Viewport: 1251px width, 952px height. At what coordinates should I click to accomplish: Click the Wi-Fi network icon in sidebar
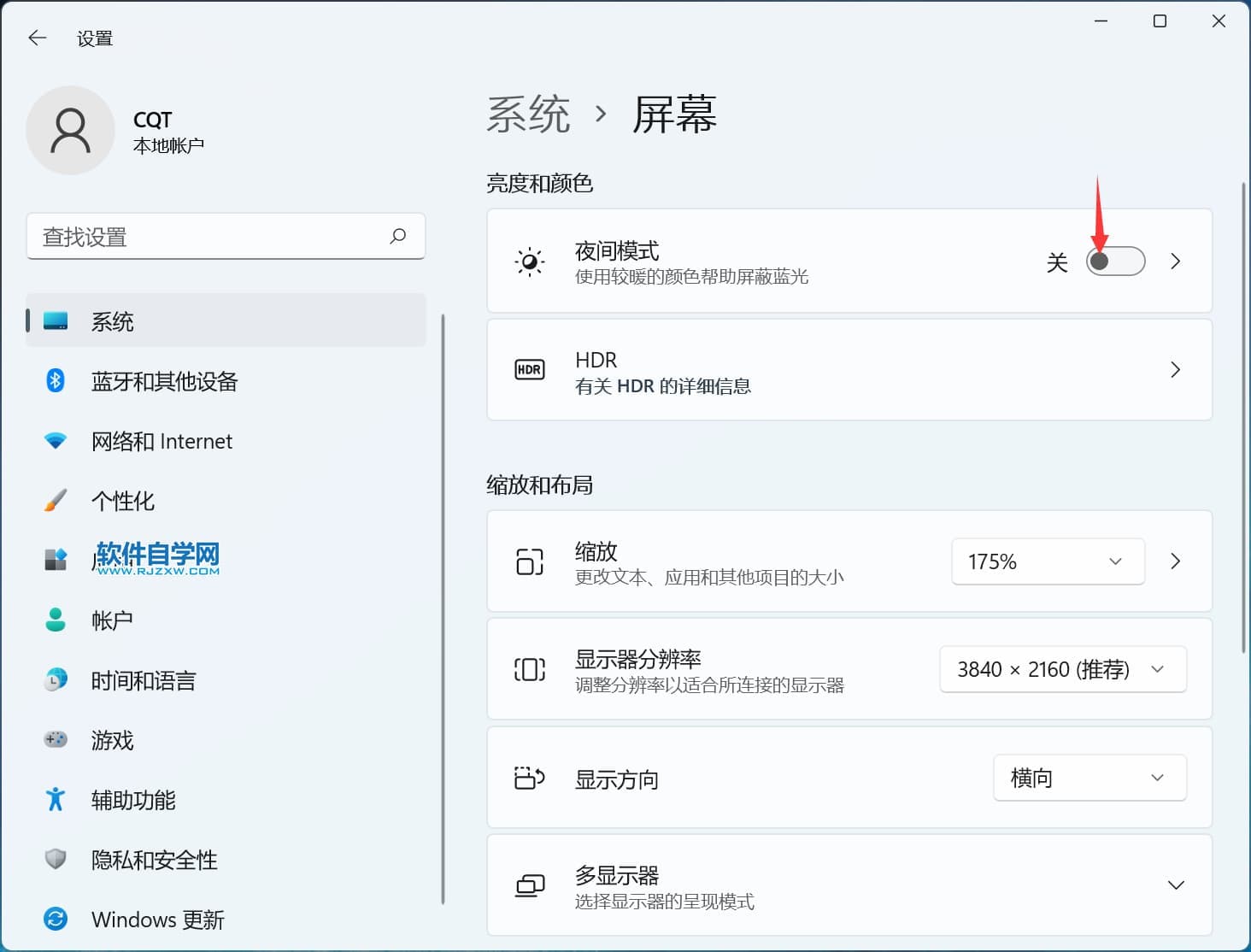pos(56,441)
